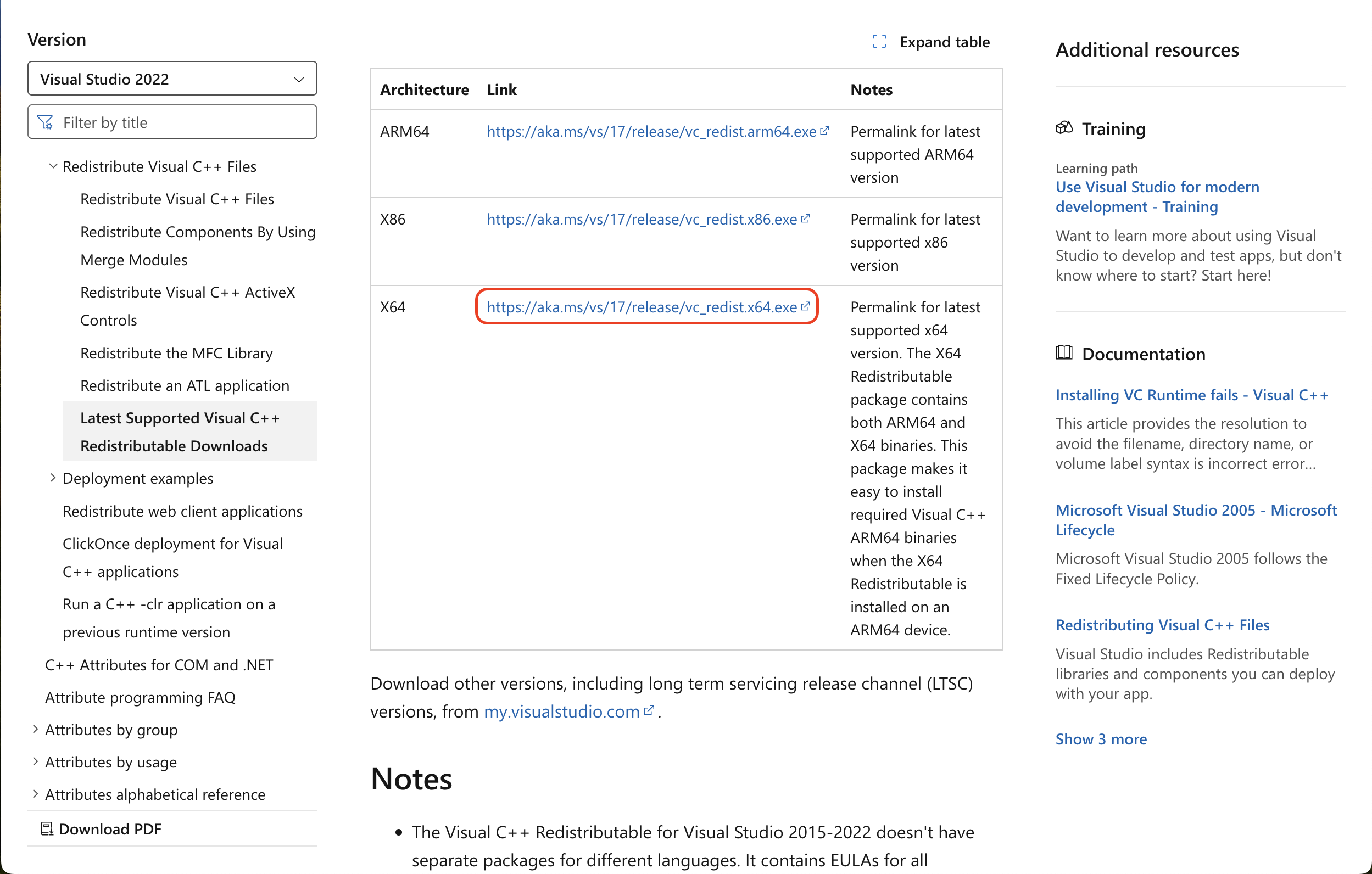Click external-link icon beside x86 link
This screenshot has height=874, width=1372.
(805, 218)
